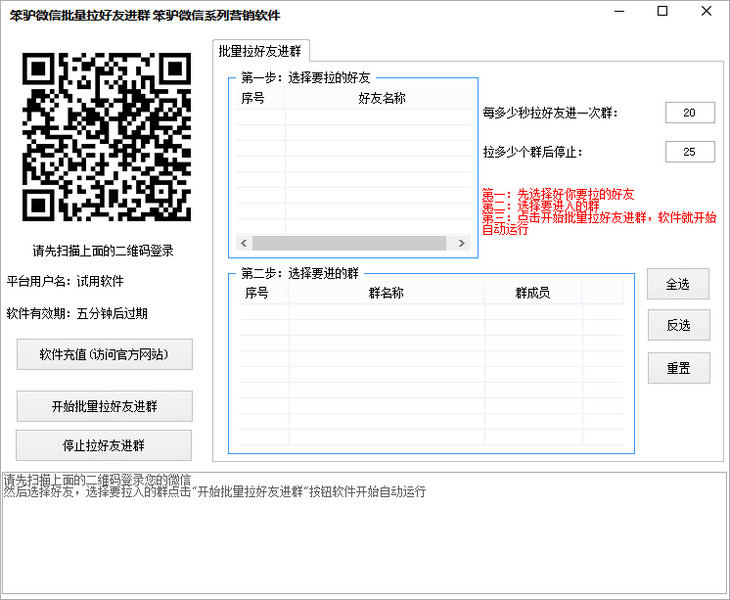Start with 开始批量拉好友进群 button
The width and height of the screenshot is (730, 600).
(104, 406)
